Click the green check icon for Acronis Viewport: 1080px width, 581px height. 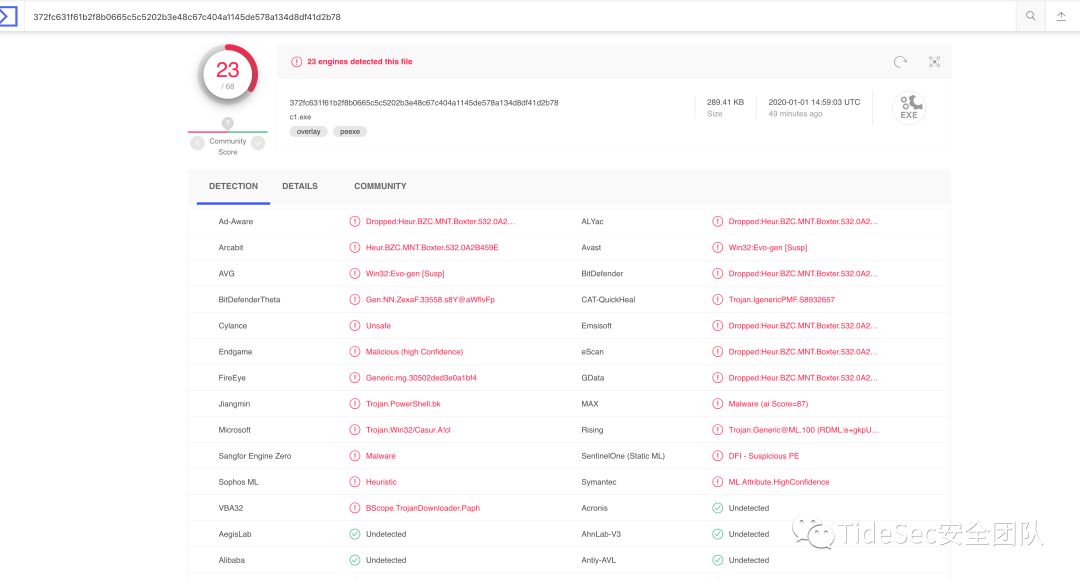click(718, 508)
